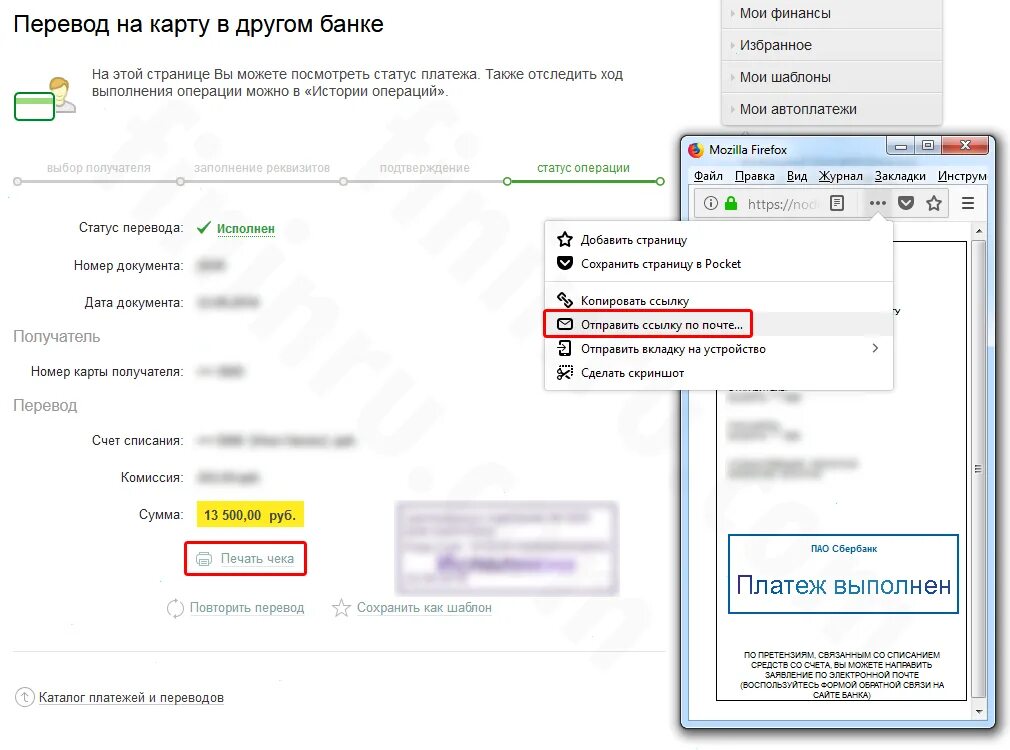Click Pocket icon next to Сохранить страницу
The width and height of the screenshot is (1010, 750).
click(x=565, y=263)
